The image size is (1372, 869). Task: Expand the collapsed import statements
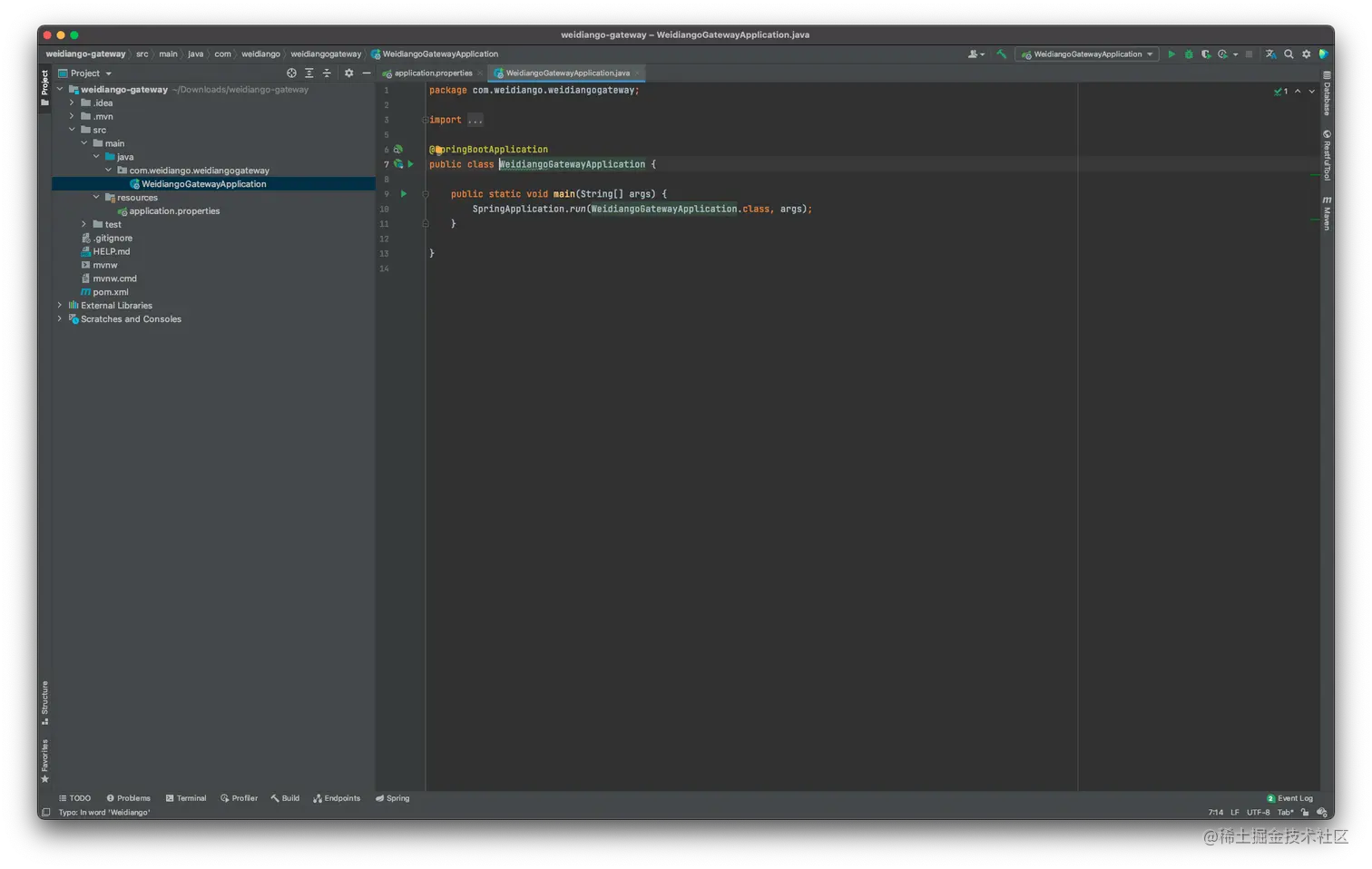point(475,121)
